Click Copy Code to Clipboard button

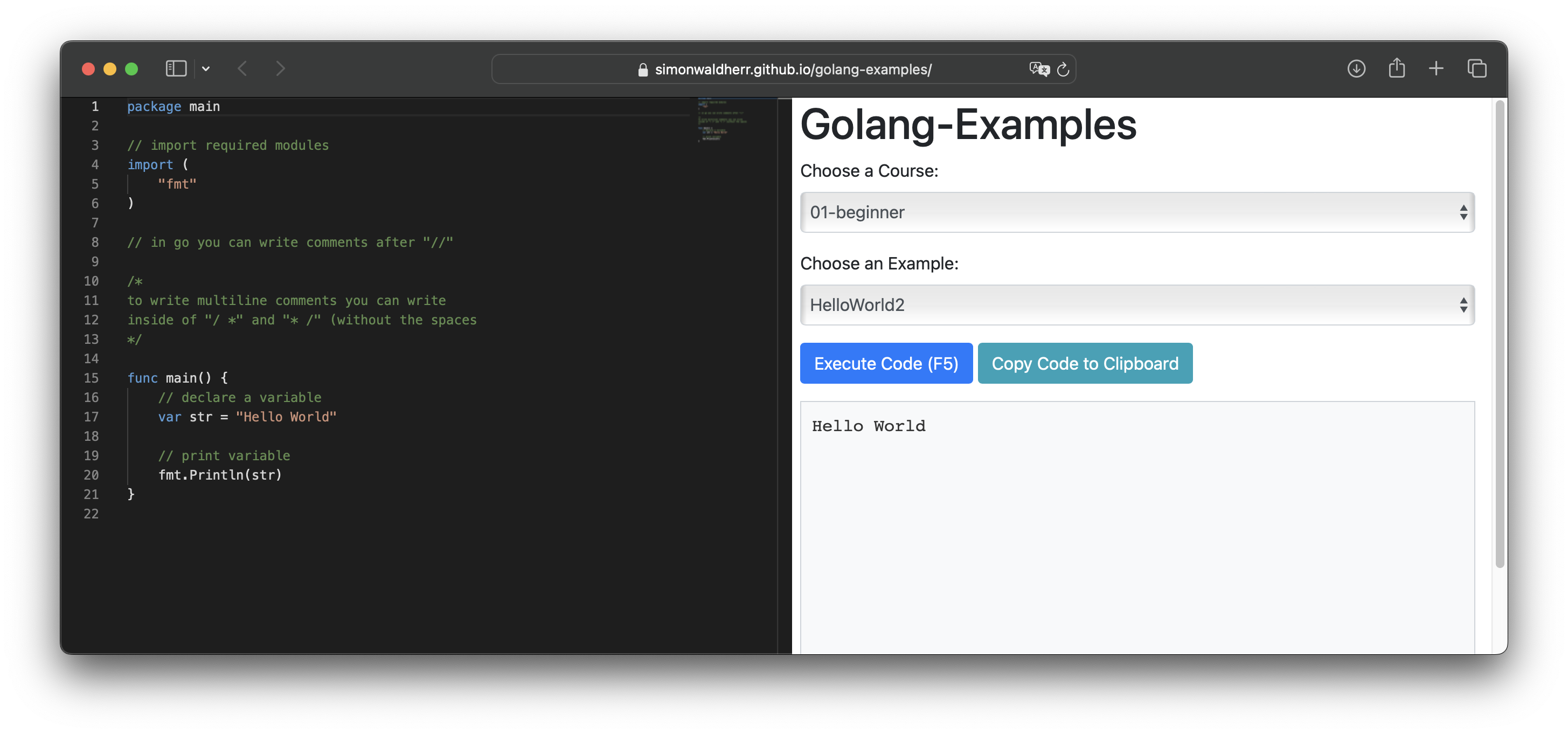coord(1085,363)
